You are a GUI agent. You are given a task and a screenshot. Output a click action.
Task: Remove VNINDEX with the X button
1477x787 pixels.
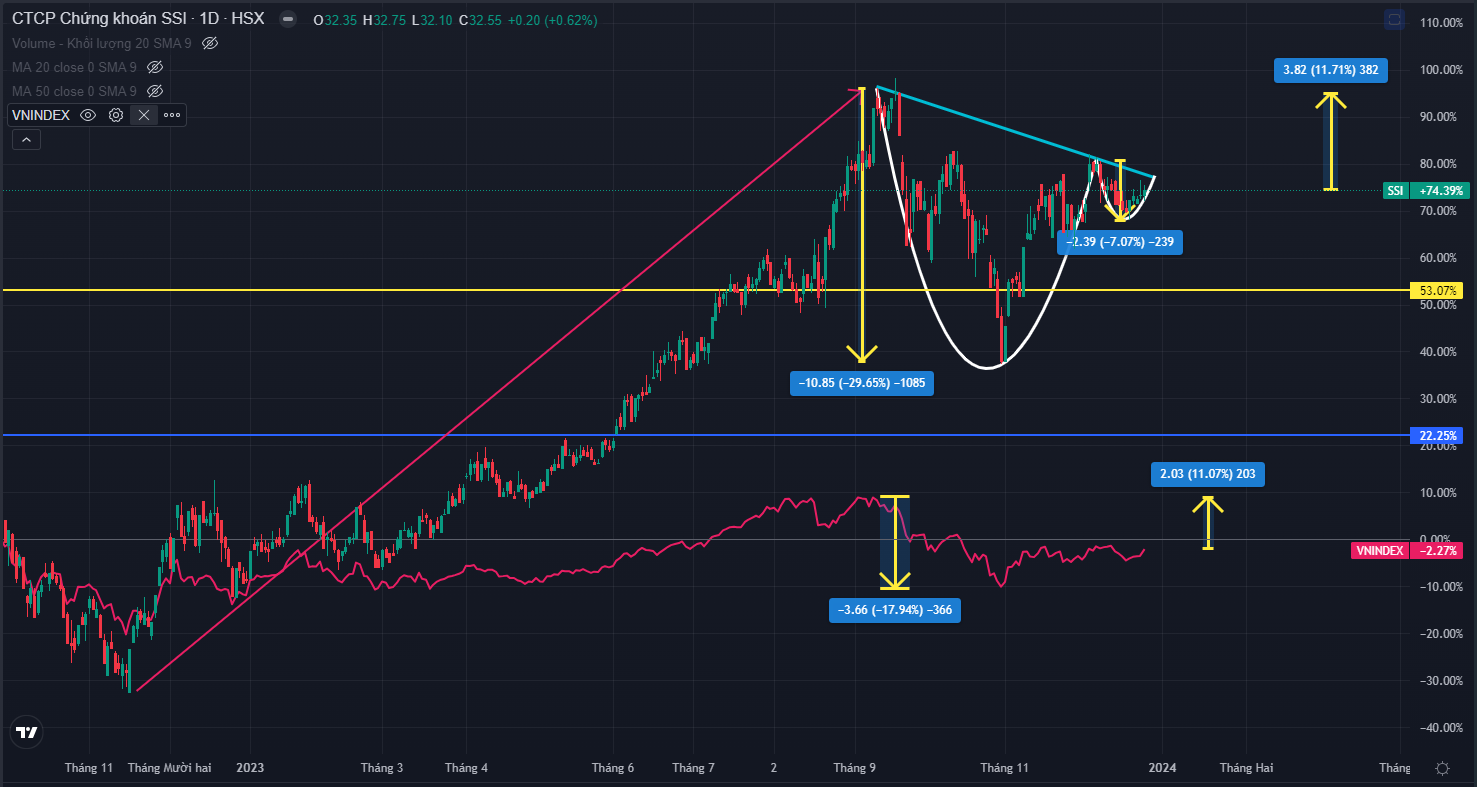(x=144, y=115)
